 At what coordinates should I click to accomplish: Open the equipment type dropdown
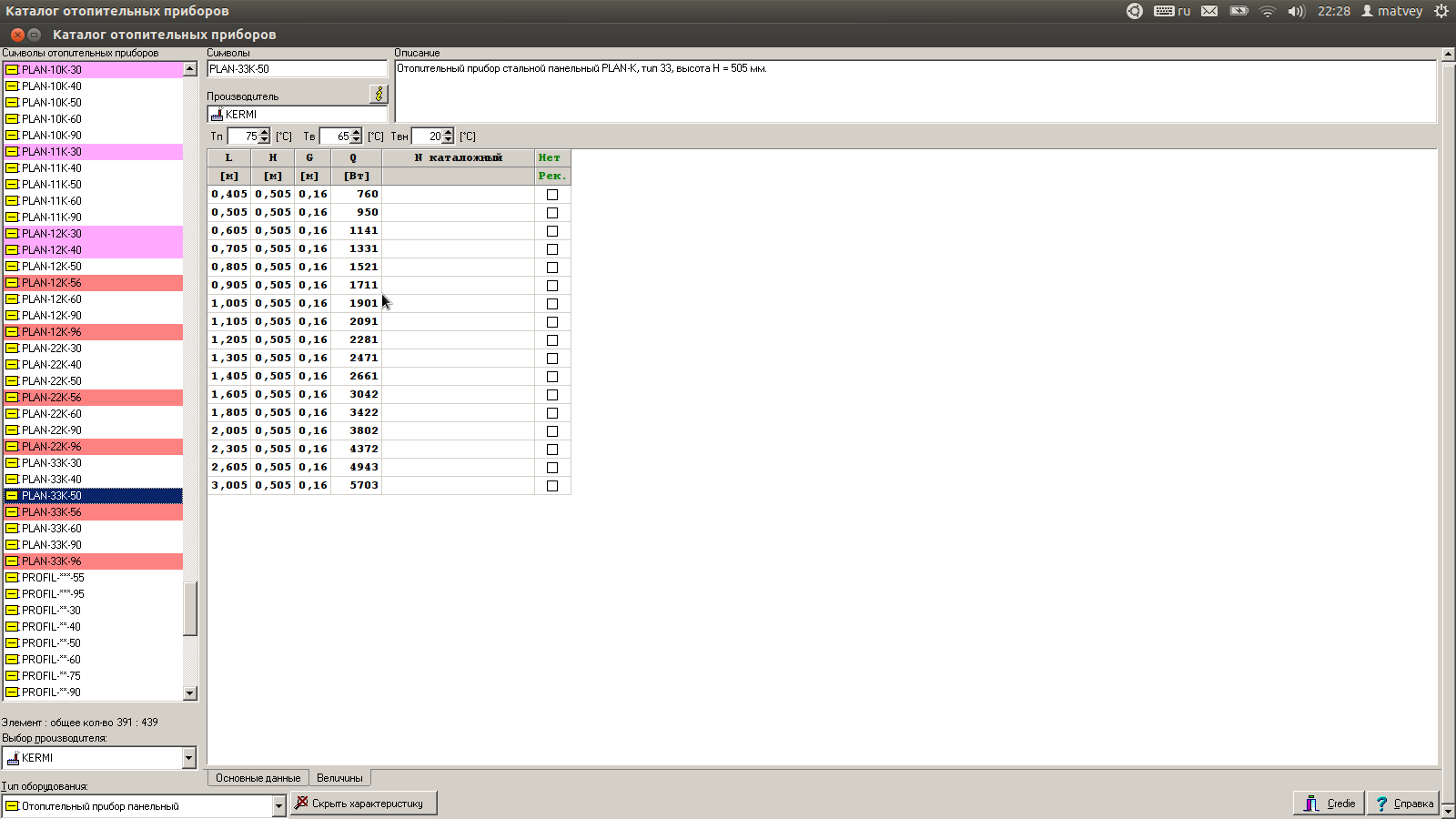(x=278, y=806)
